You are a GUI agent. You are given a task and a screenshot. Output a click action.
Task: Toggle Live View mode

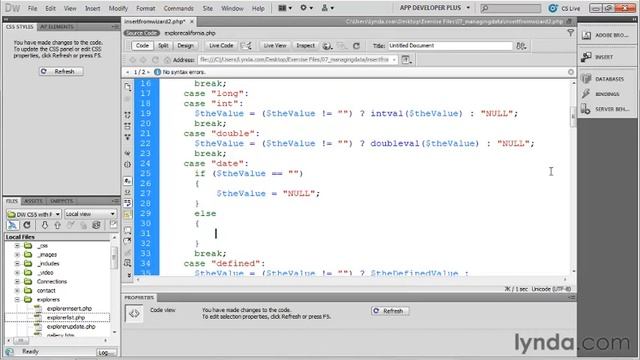click(x=275, y=46)
